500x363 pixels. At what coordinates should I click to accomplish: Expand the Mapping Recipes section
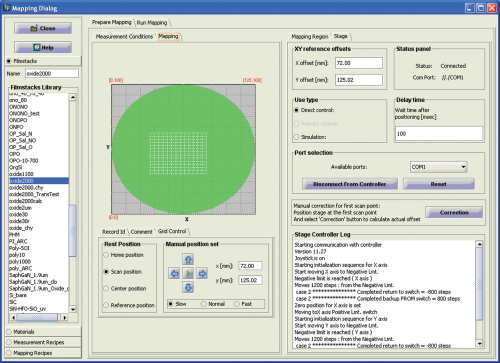(43, 353)
